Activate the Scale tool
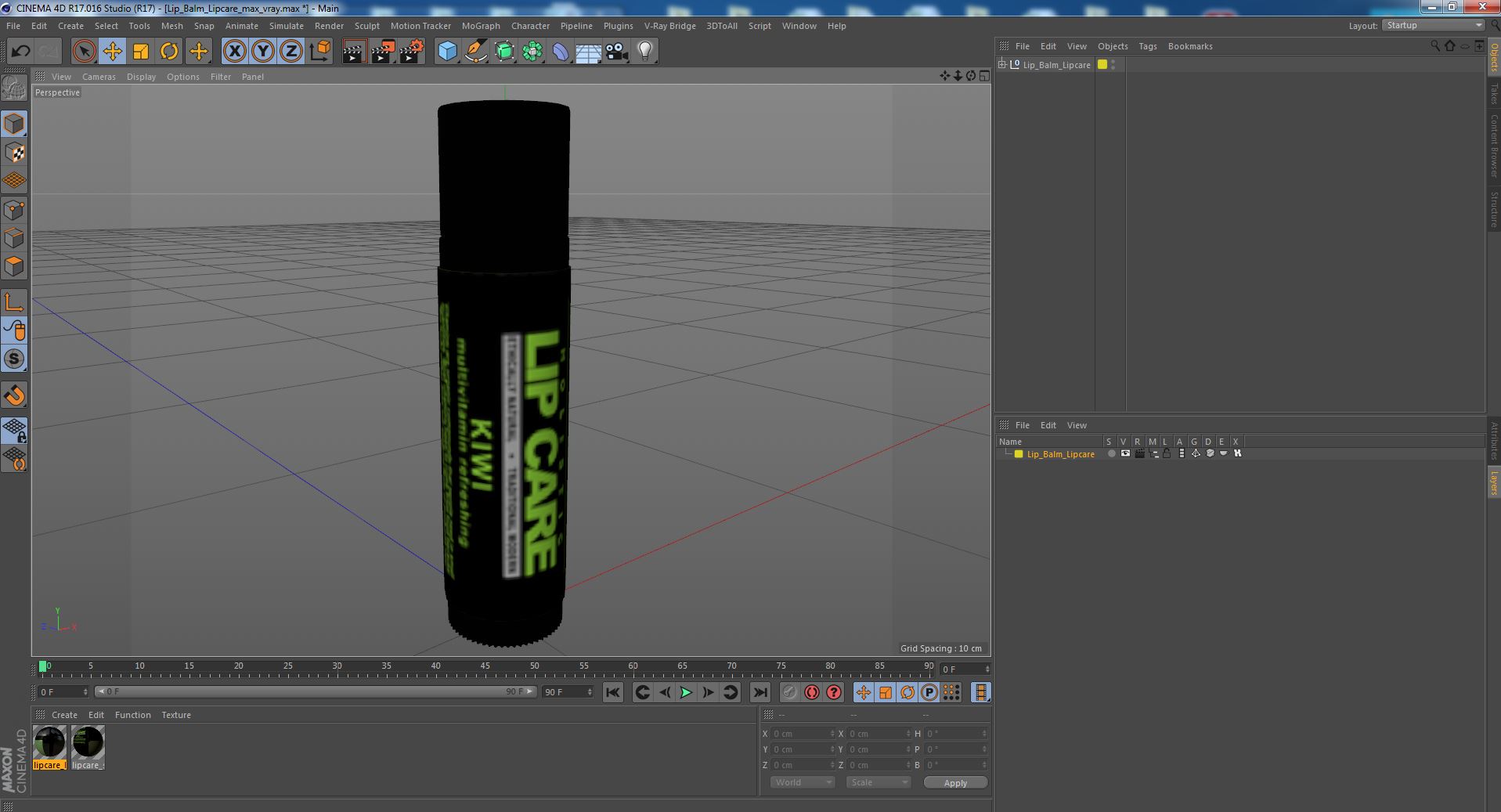The height and width of the screenshot is (812, 1501). (x=141, y=52)
